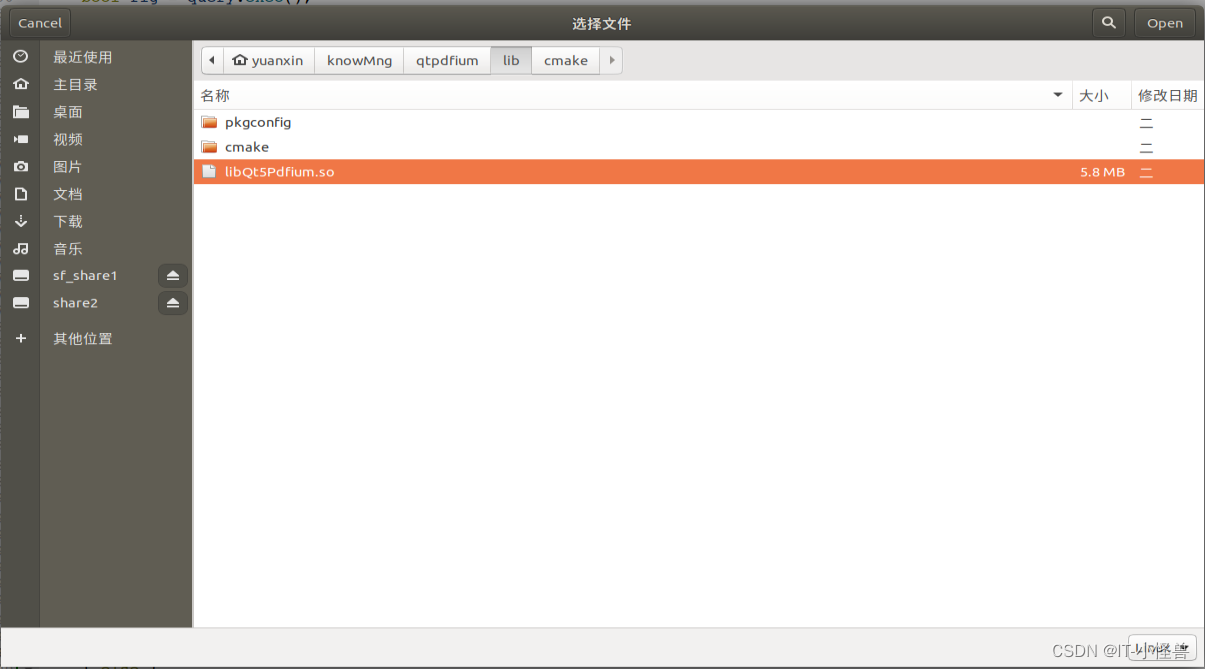
Task: Open the 名称 column dropdown arrow
Action: 1057,95
